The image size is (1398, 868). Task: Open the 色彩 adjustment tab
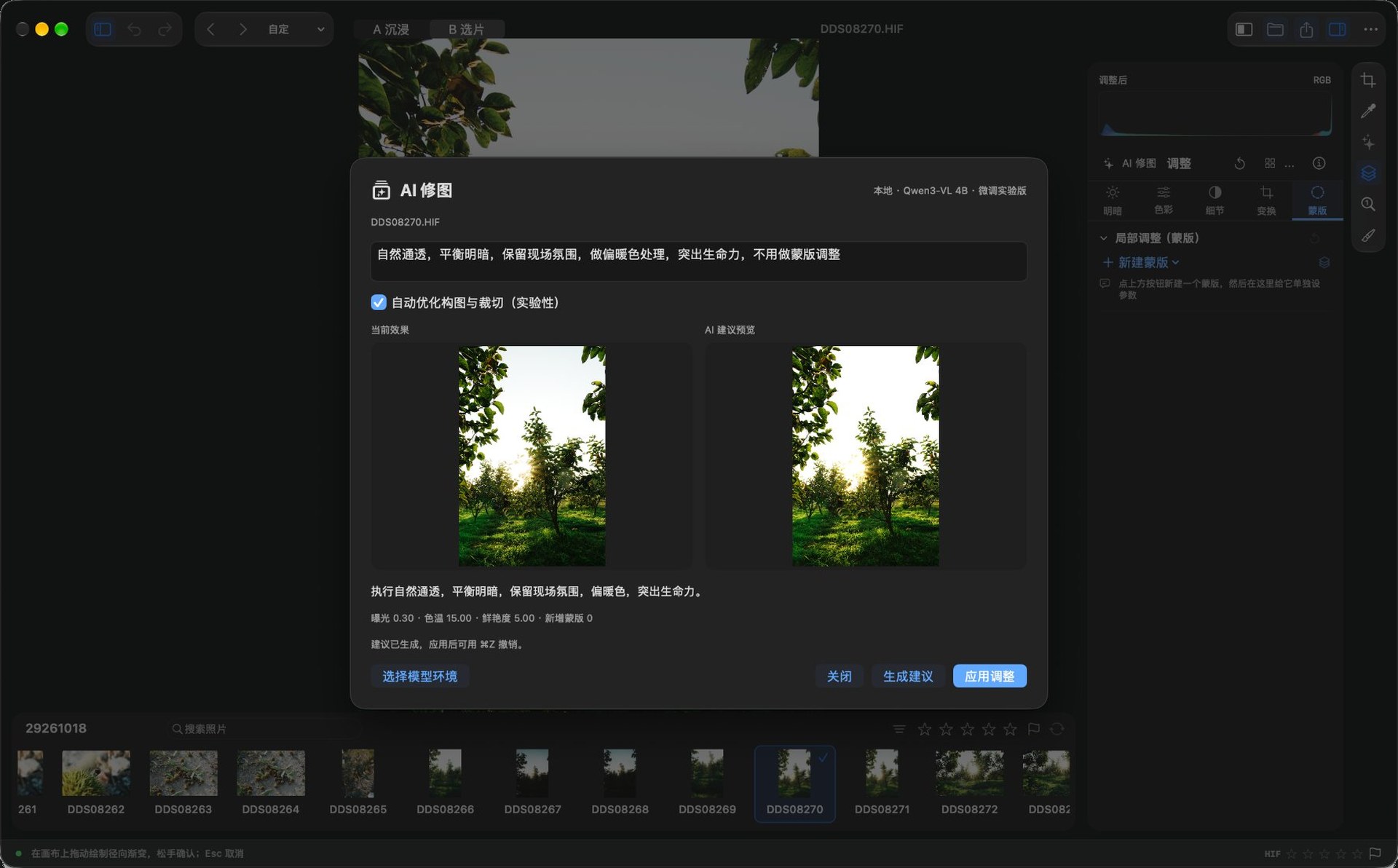[1164, 200]
